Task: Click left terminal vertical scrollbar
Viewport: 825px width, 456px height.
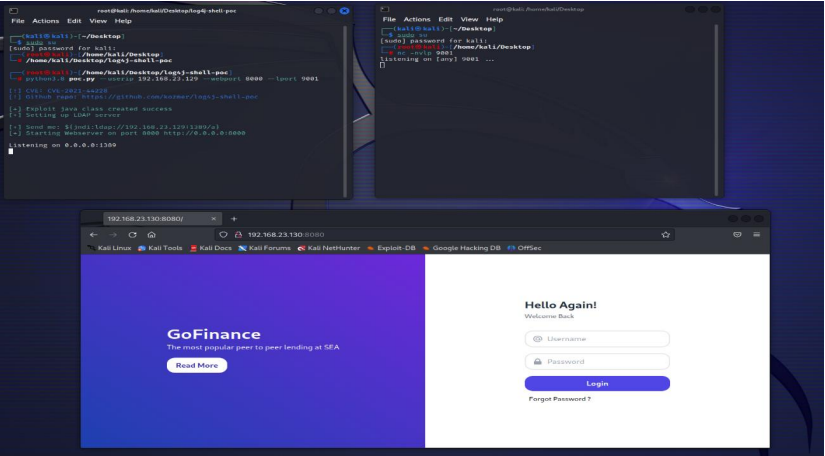Action: (345, 110)
